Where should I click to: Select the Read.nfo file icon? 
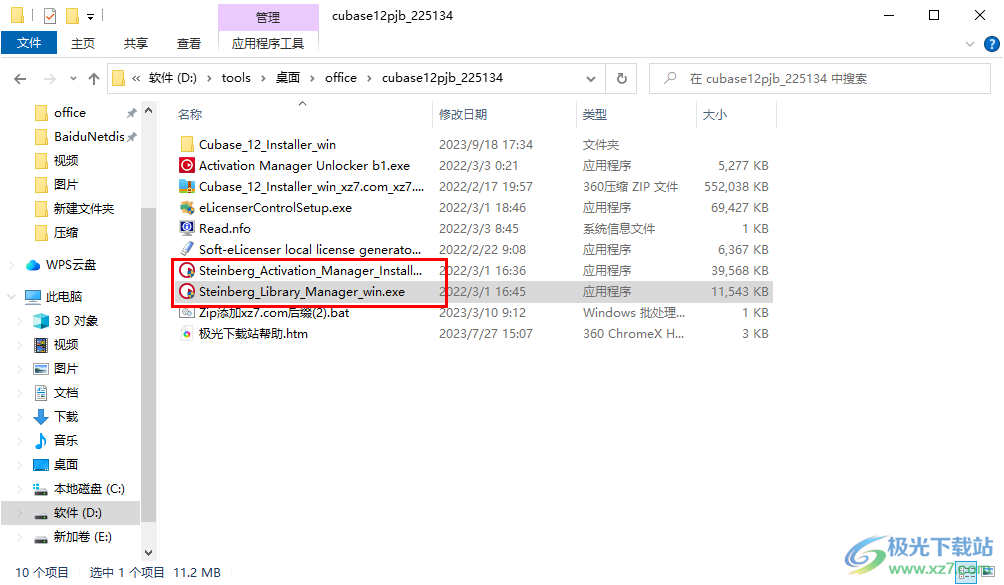pyautogui.click(x=187, y=228)
